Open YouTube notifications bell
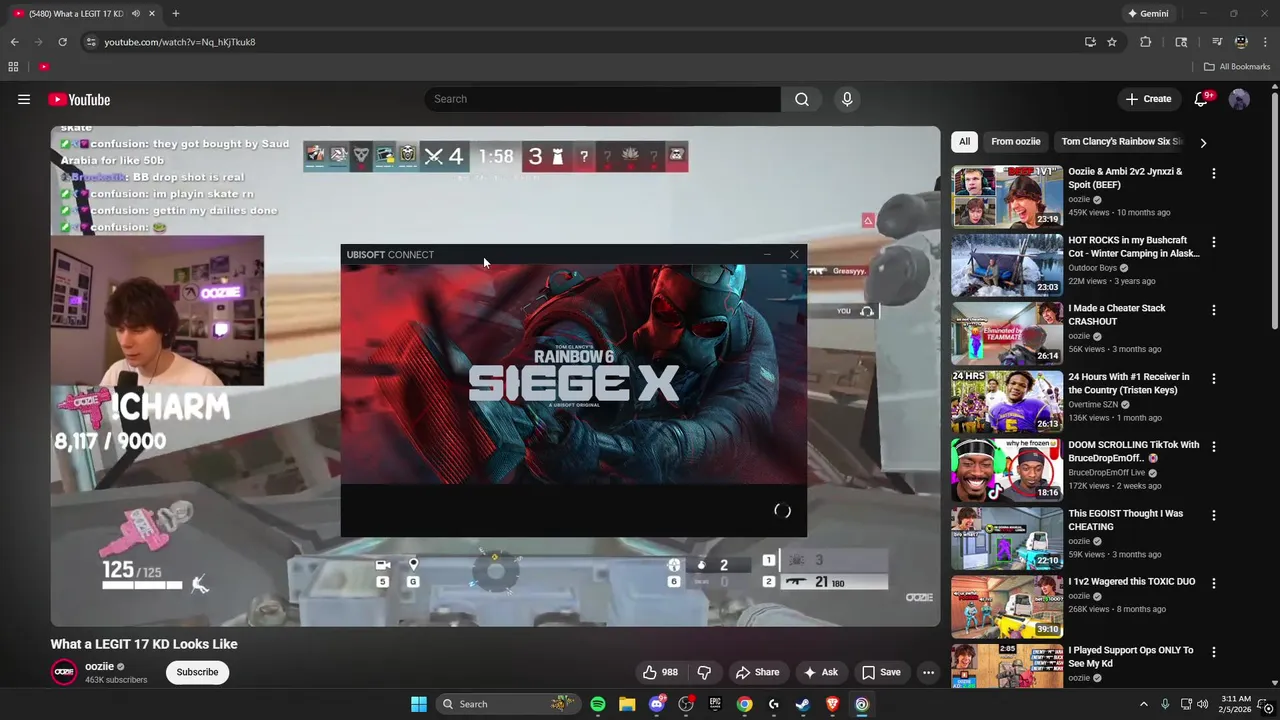Screen dimensions: 1280x720 coord(1202,99)
